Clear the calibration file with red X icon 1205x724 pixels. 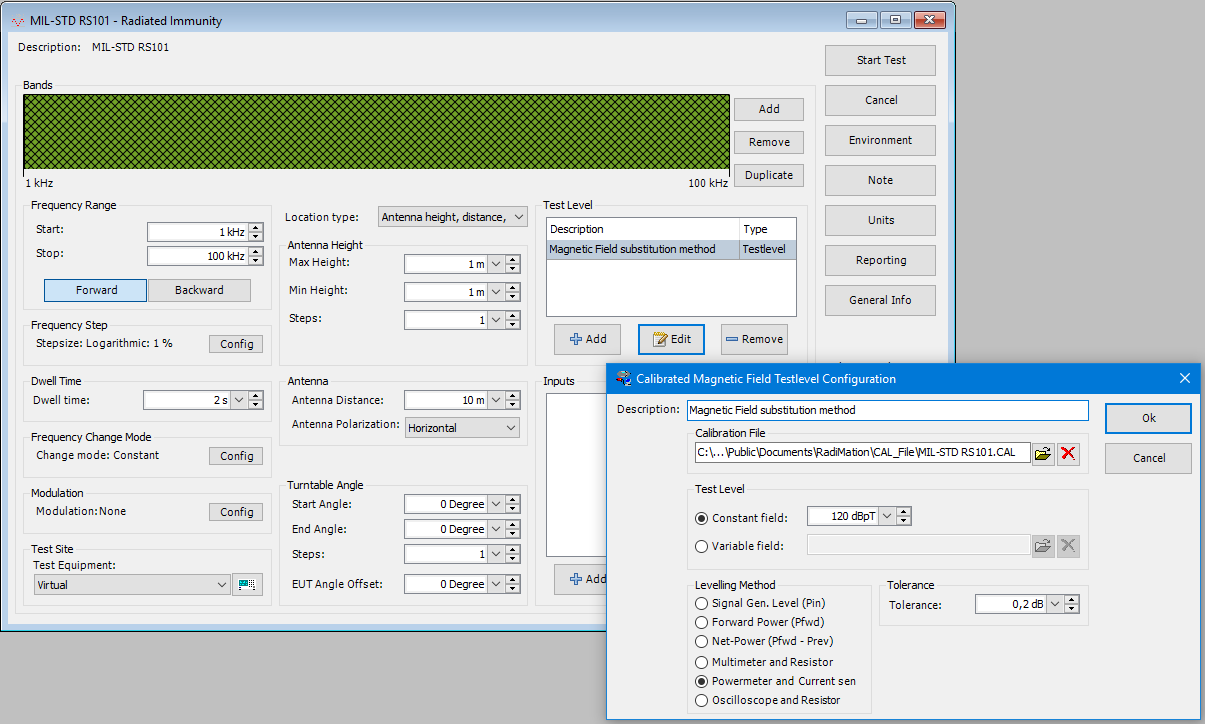pos(1068,452)
